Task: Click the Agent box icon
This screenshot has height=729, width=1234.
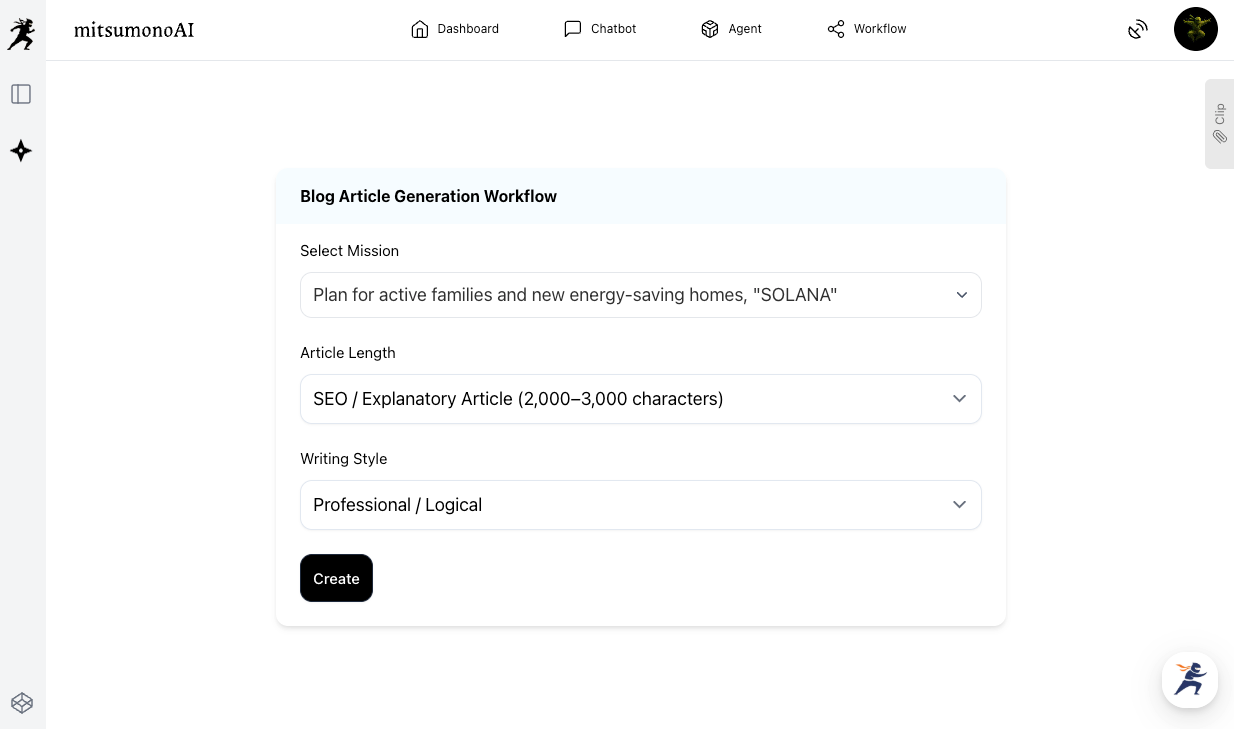Action: [x=710, y=29]
